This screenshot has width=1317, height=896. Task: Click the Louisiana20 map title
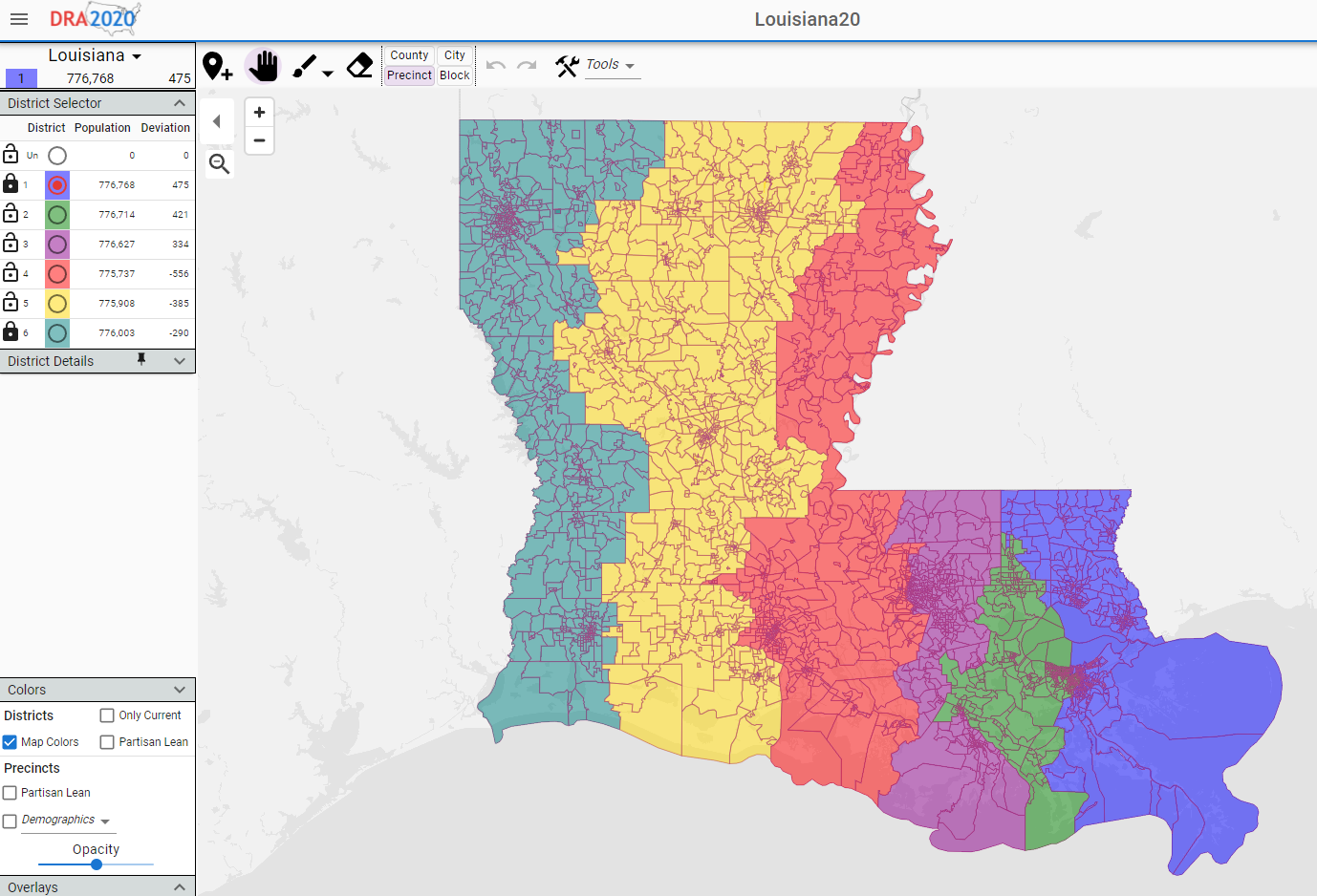(x=808, y=19)
